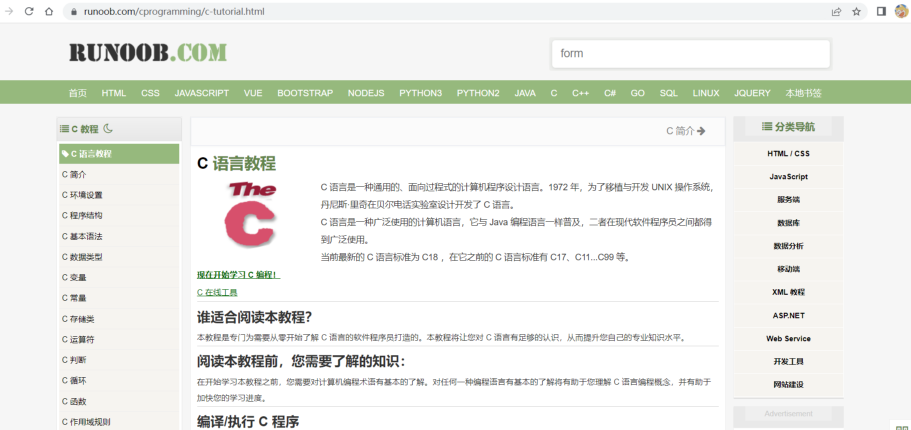The image size is (911, 430).
Task: Click the site lock icon in address bar
Action: [x=73, y=12]
